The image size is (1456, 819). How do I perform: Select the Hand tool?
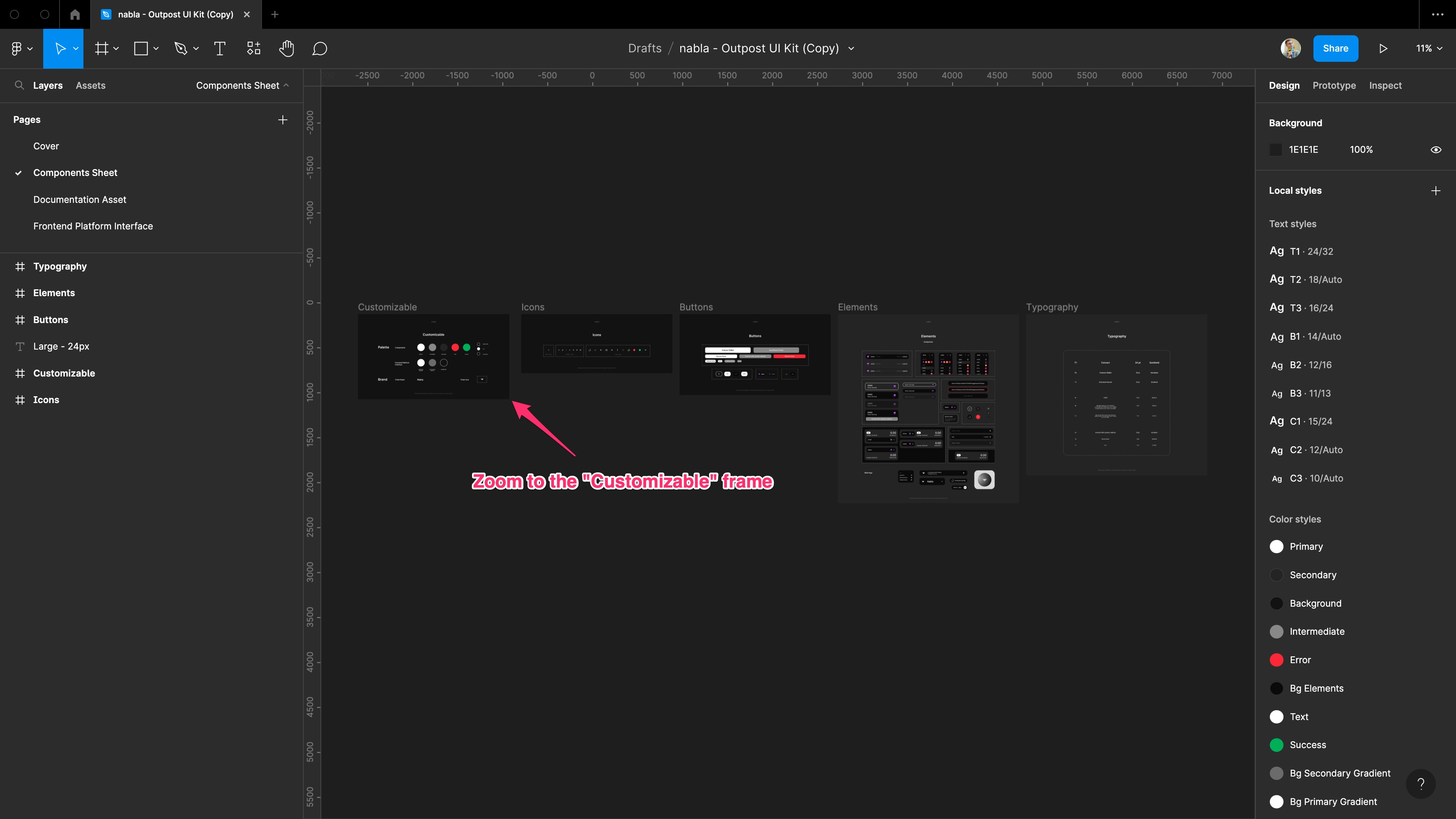click(x=287, y=48)
